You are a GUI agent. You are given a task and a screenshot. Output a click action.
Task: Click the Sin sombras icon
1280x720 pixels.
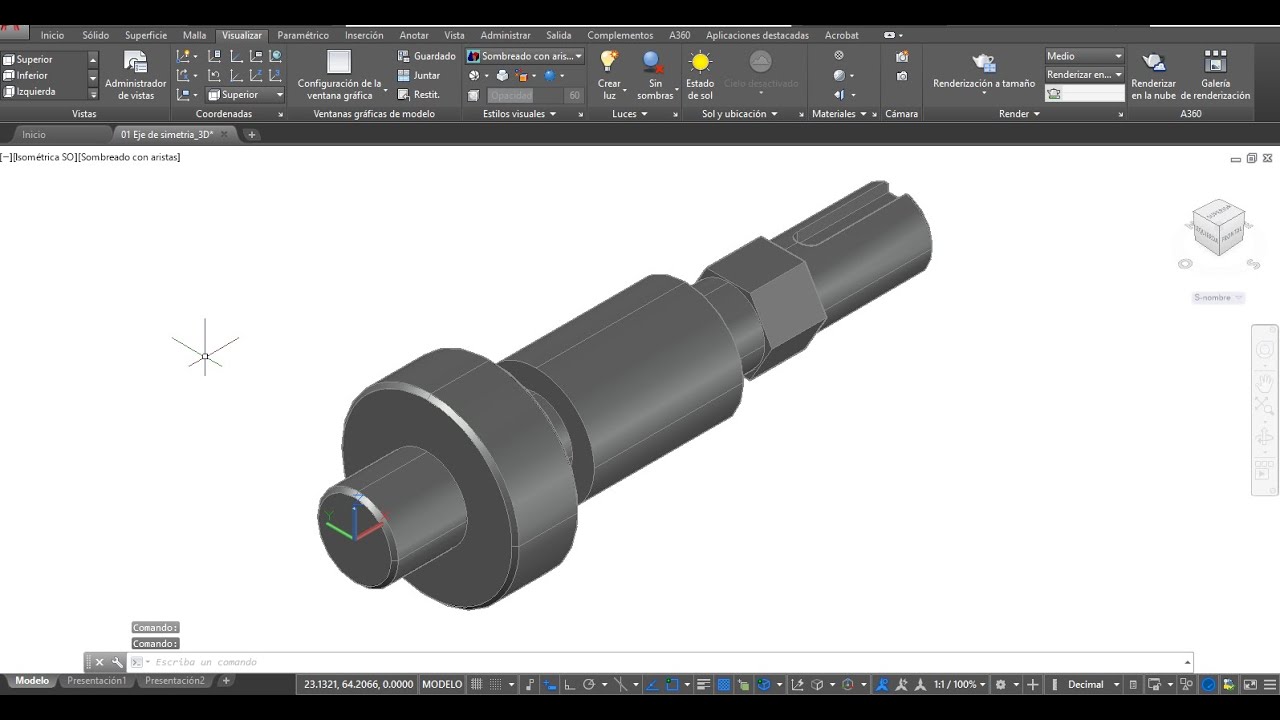pos(654,63)
